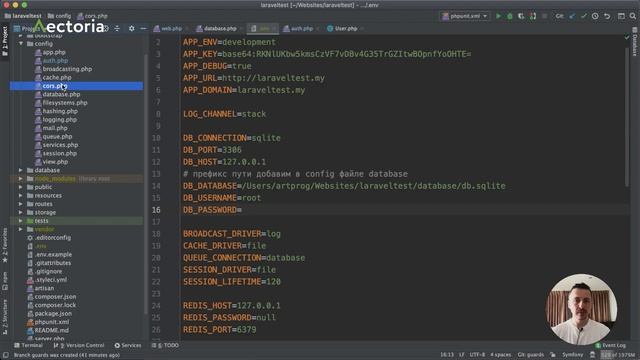Click the Symfony status bar item
Image resolution: width=640 pixels, height=360 pixels.
[573, 355]
